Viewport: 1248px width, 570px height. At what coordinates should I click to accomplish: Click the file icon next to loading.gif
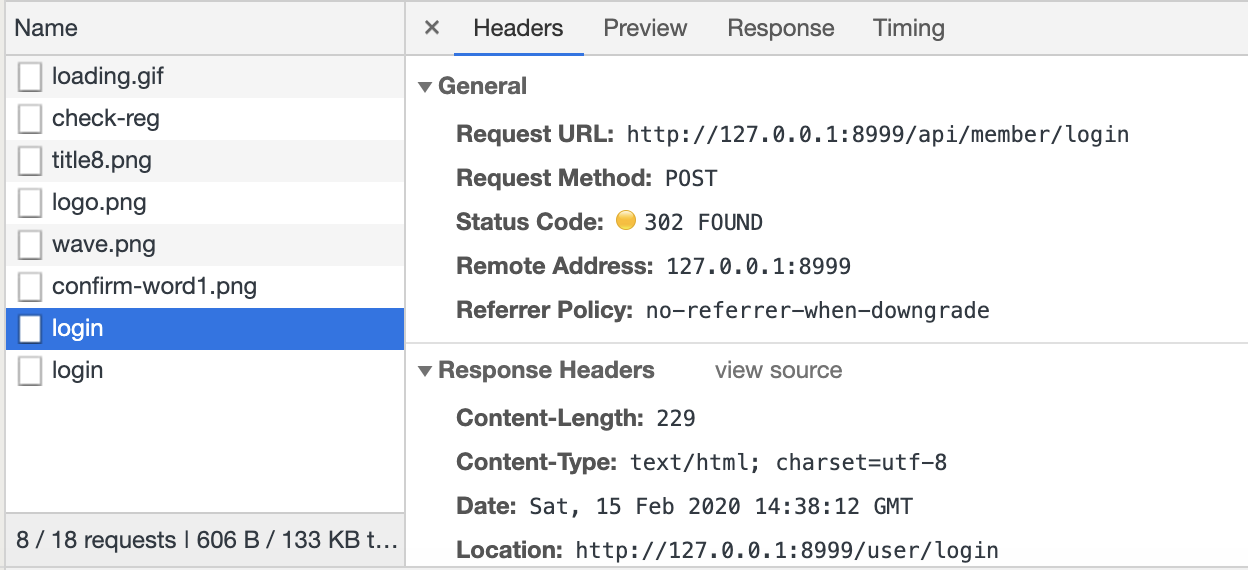pyautogui.click(x=30, y=77)
